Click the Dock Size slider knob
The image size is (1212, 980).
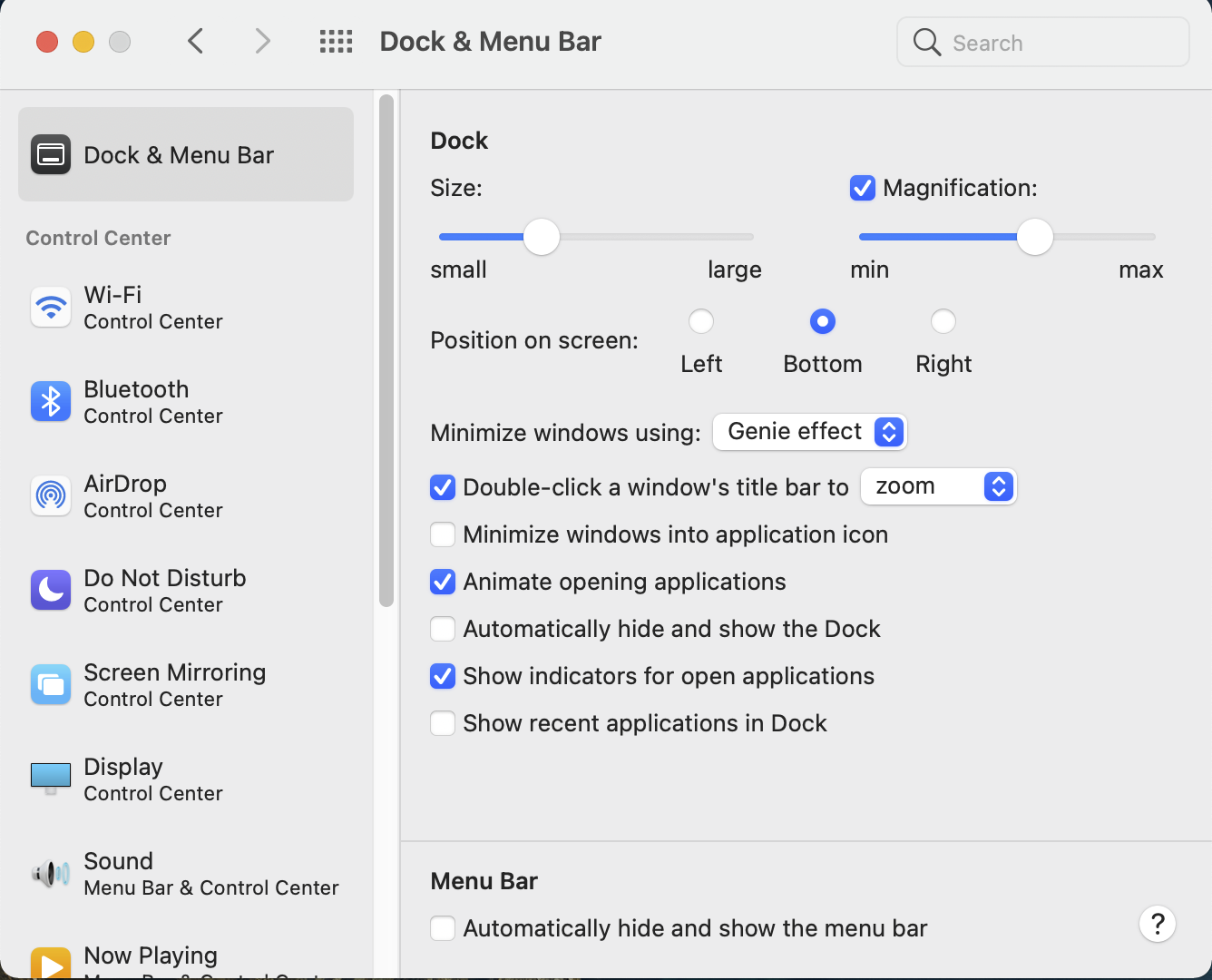point(542,237)
